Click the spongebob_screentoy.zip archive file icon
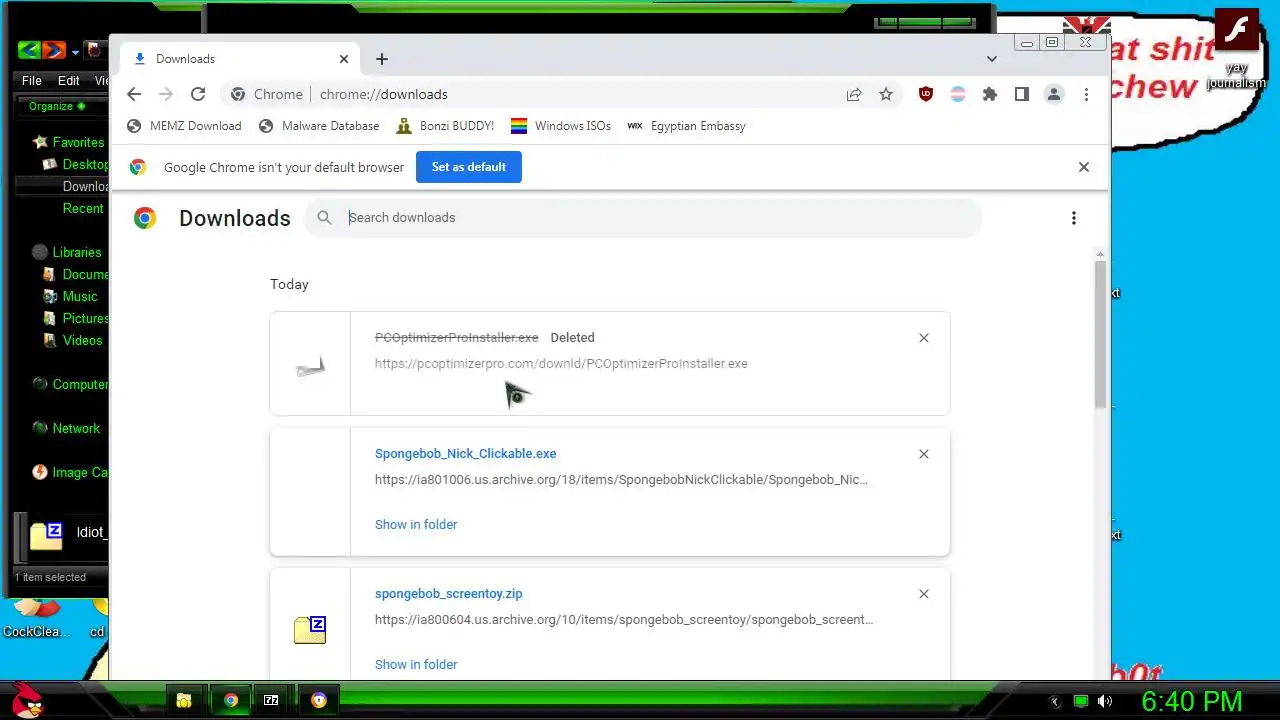The height and width of the screenshot is (720, 1280). coord(310,629)
